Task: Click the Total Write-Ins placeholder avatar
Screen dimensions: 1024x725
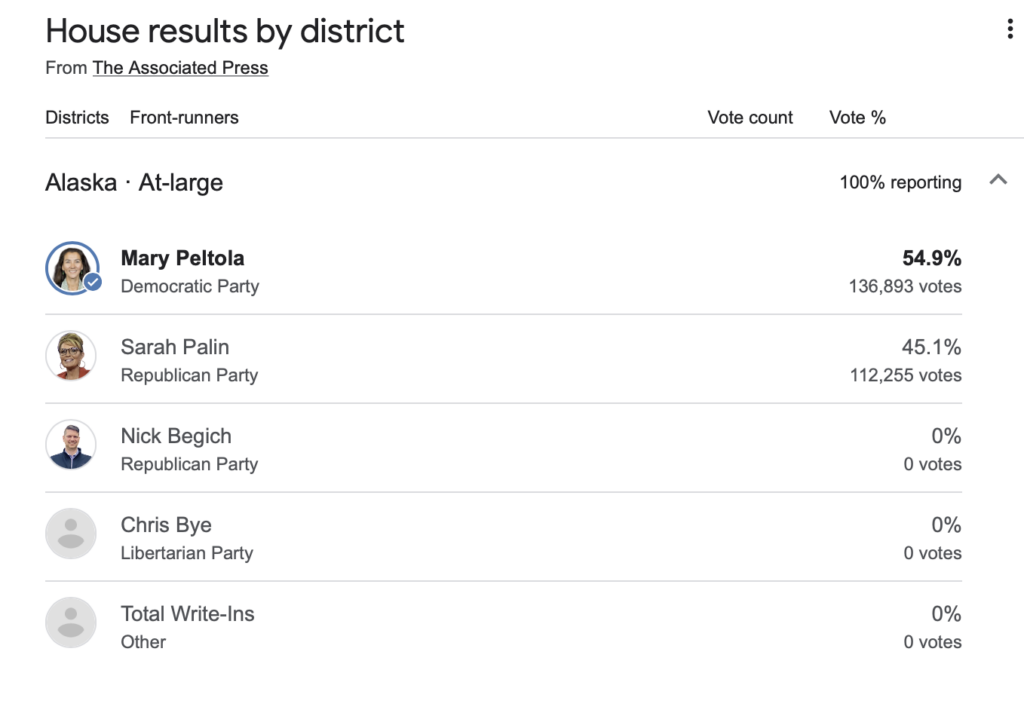Action: [71, 623]
